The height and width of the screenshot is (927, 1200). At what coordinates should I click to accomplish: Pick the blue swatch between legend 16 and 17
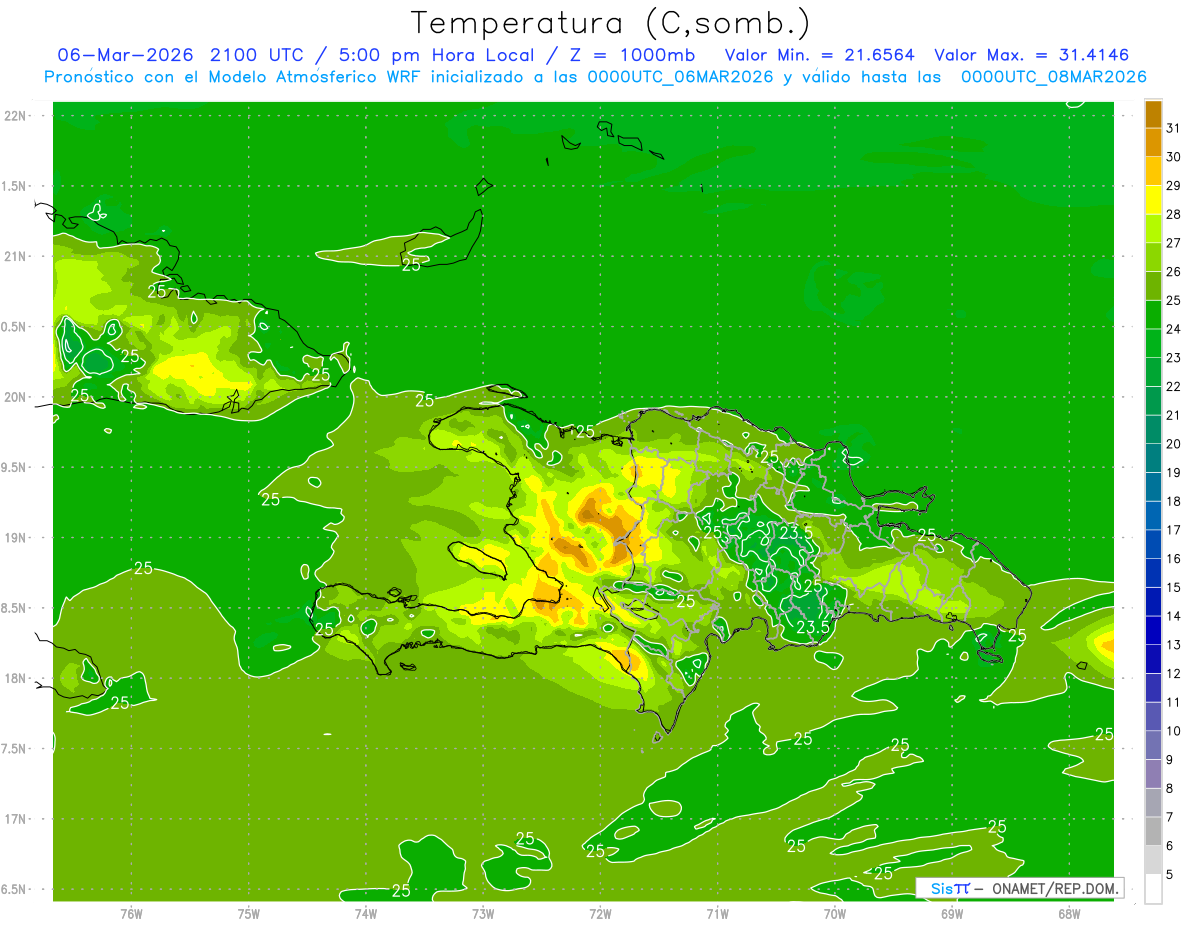[x=1153, y=544]
